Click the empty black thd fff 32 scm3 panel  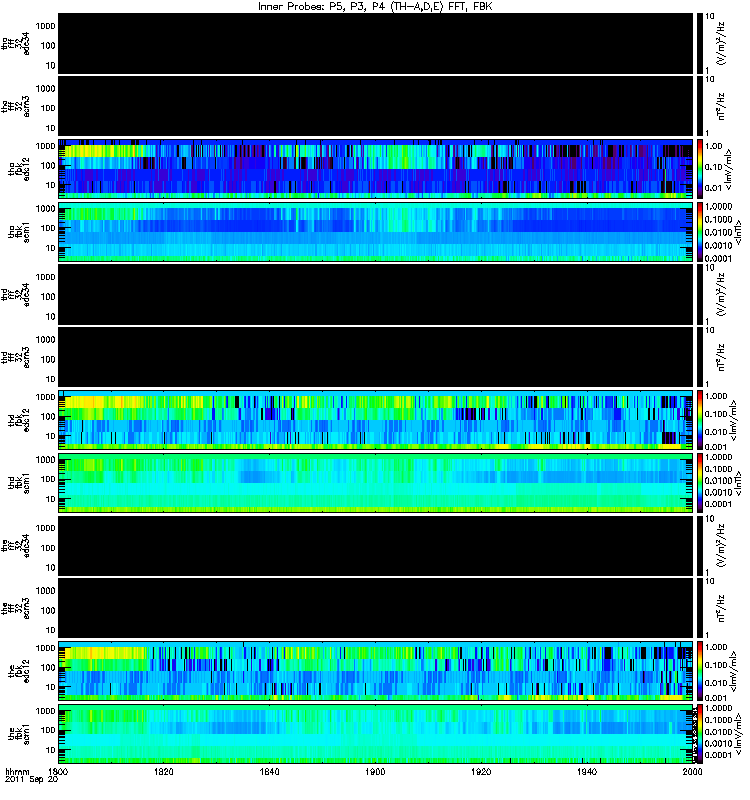376,357
